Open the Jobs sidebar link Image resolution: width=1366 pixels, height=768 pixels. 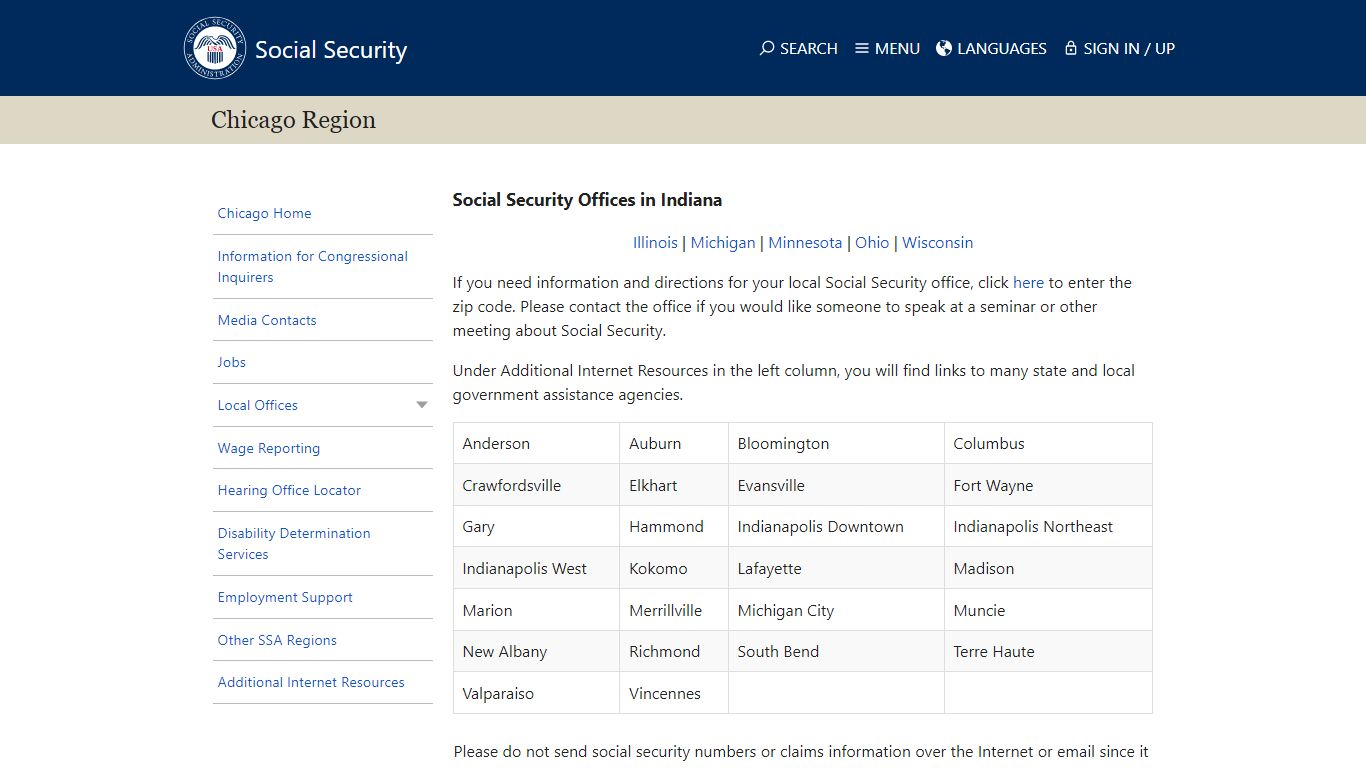point(231,362)
